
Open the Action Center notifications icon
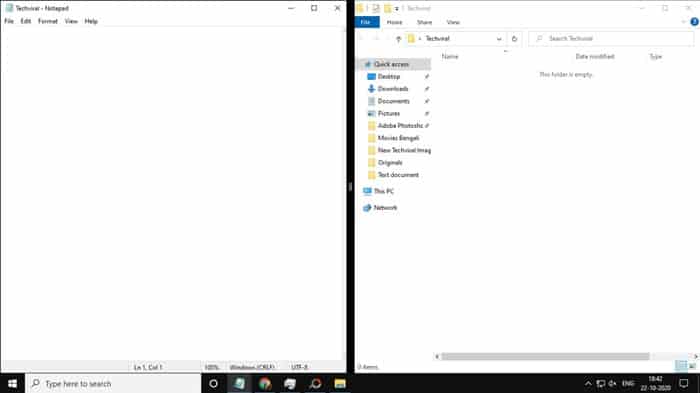[683, 384]
